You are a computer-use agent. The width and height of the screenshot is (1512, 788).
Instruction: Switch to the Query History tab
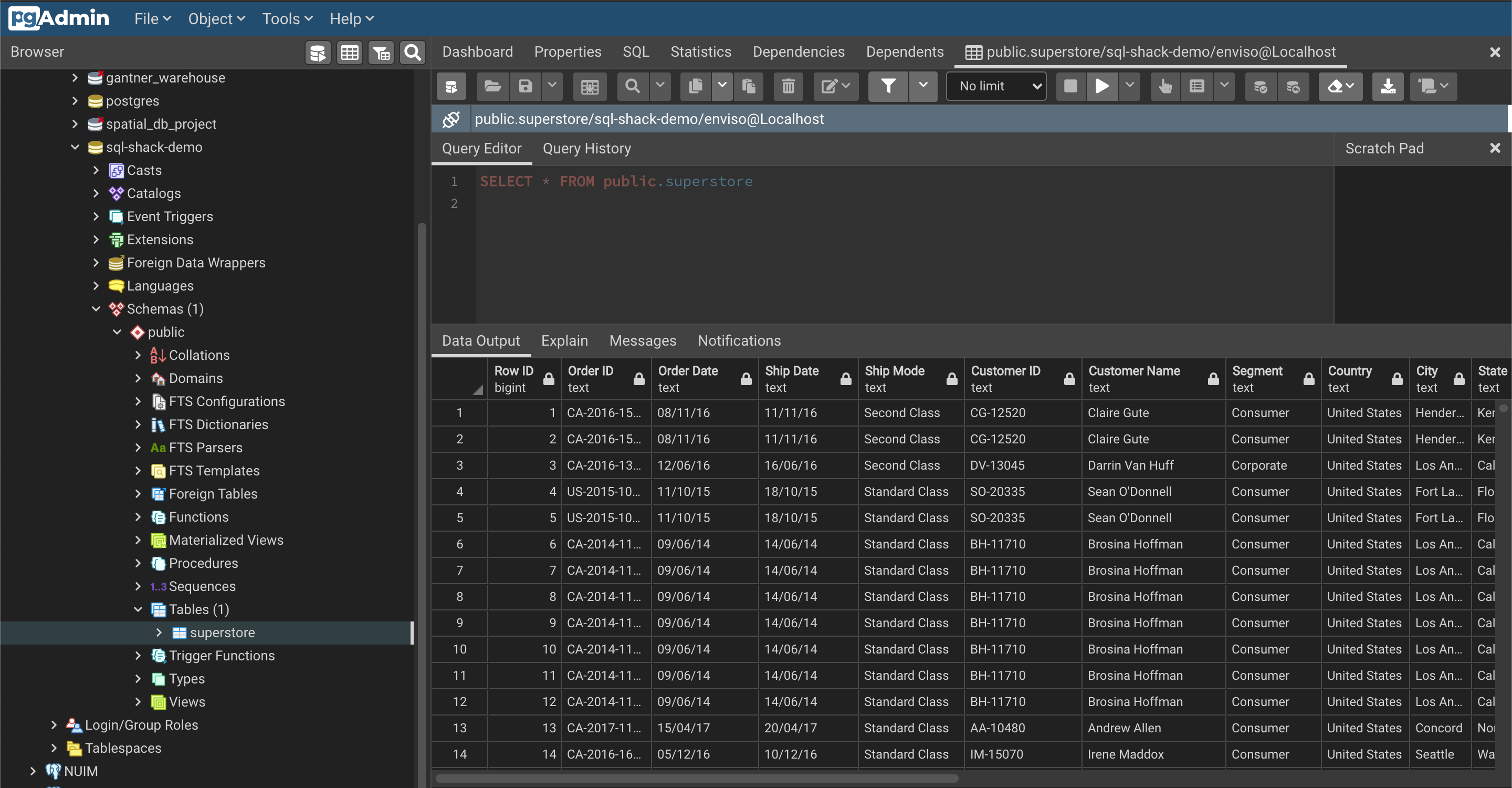point(586,149)
